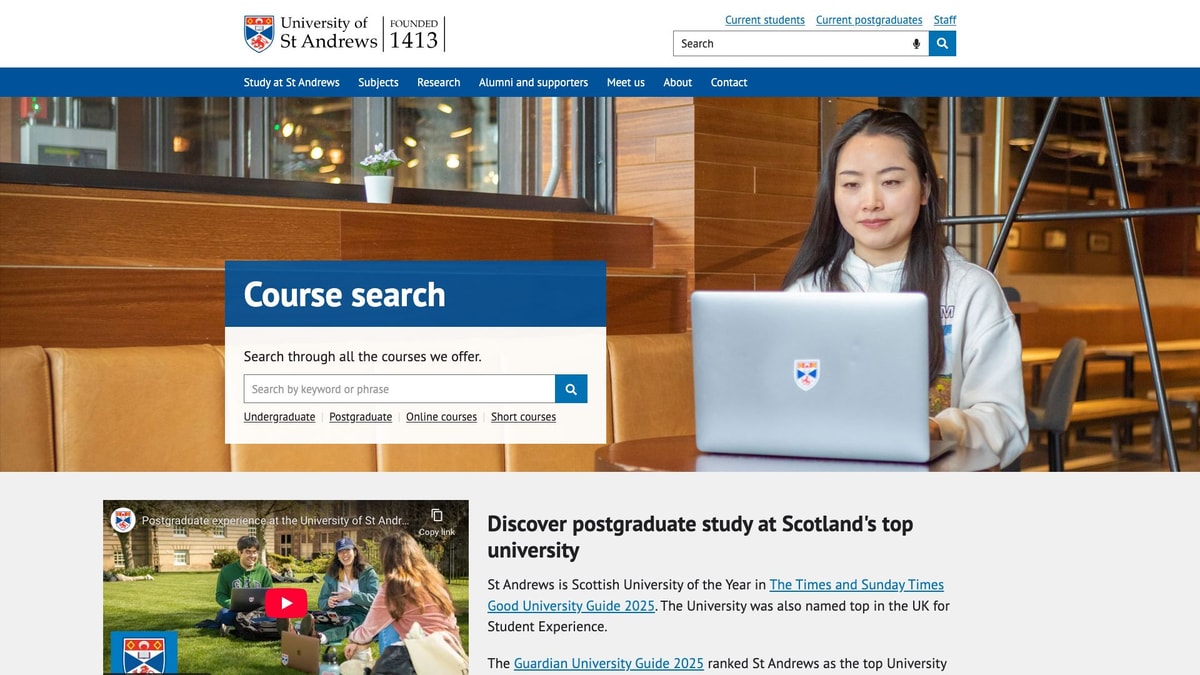
Task: Open the Study at St Andrews menu
Action: coord(291,82)
